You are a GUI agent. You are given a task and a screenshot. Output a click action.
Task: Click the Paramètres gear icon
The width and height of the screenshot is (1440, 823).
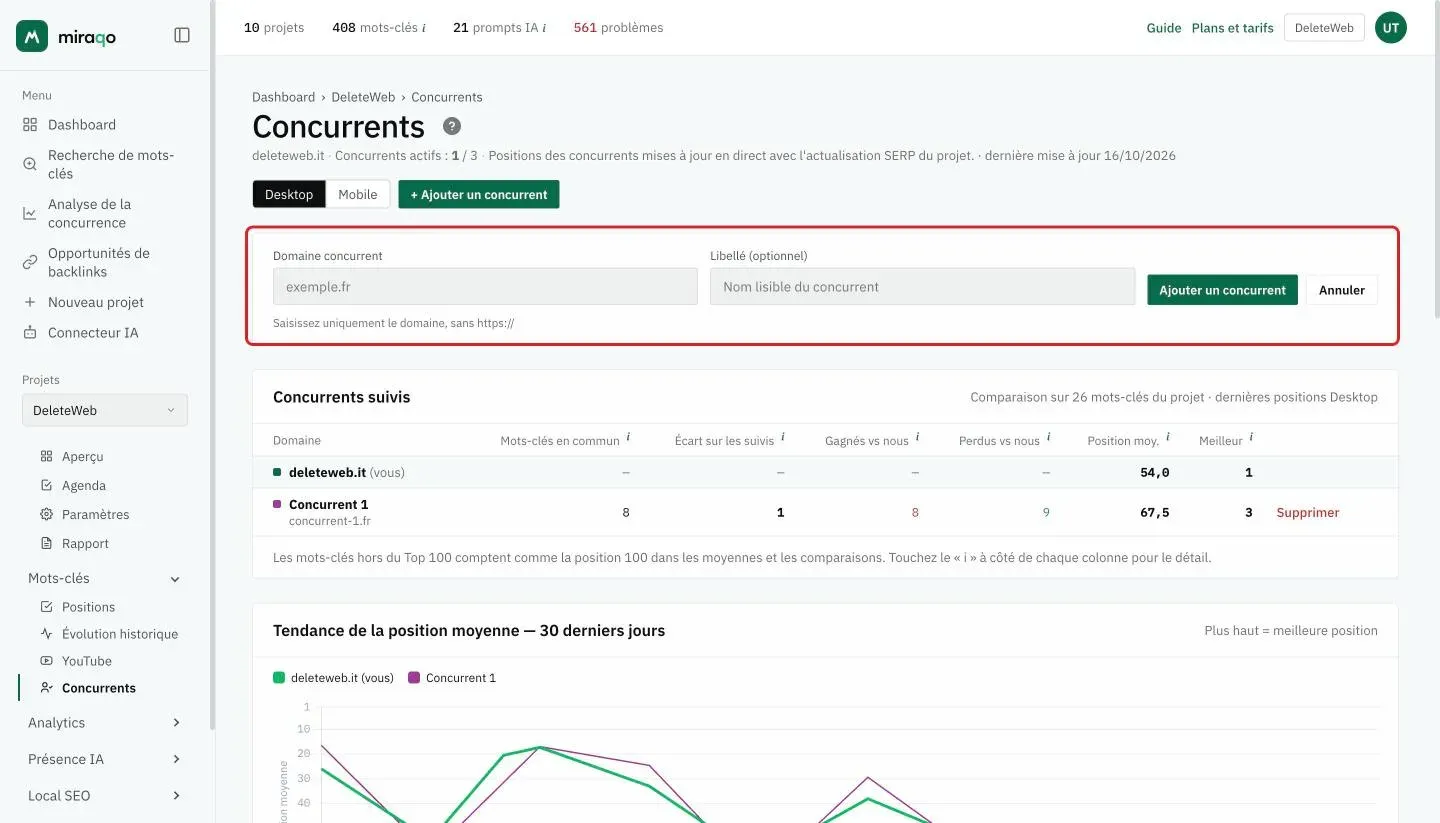46,514
